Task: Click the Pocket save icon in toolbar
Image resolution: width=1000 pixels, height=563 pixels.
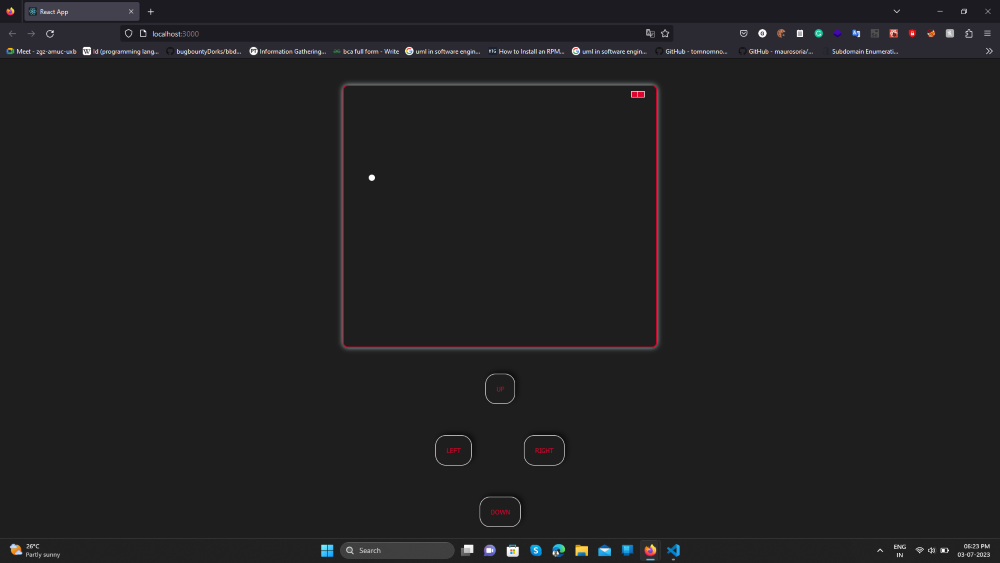Action: coord(744,33)
